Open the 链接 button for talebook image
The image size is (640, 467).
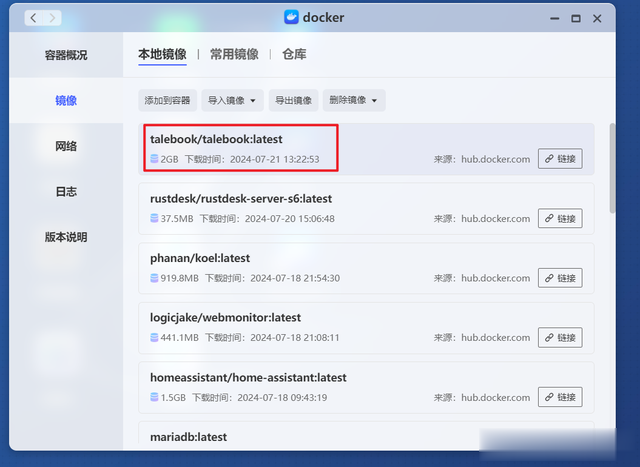(x=560, y=159)
